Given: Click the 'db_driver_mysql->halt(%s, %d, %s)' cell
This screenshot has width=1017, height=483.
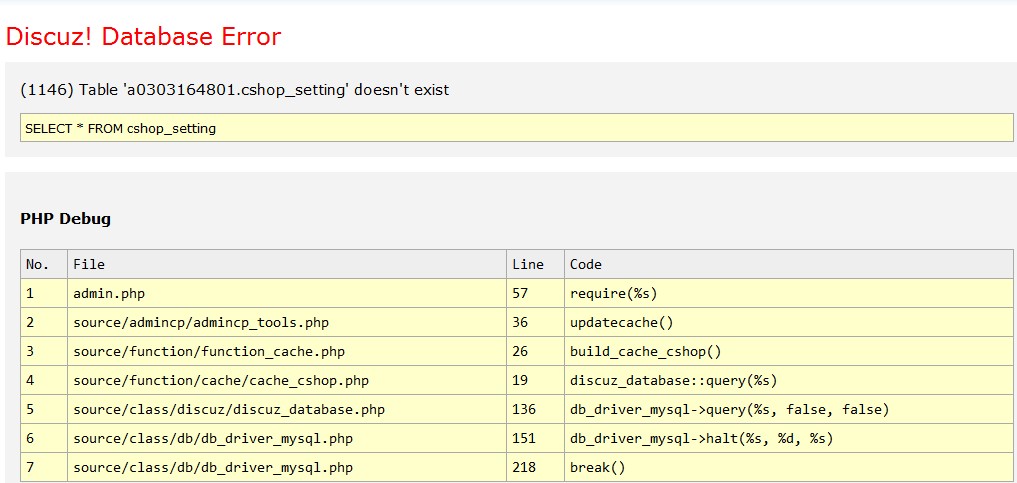Looking at the screenshot, I should pyautogui.click(x=789, y=439).
